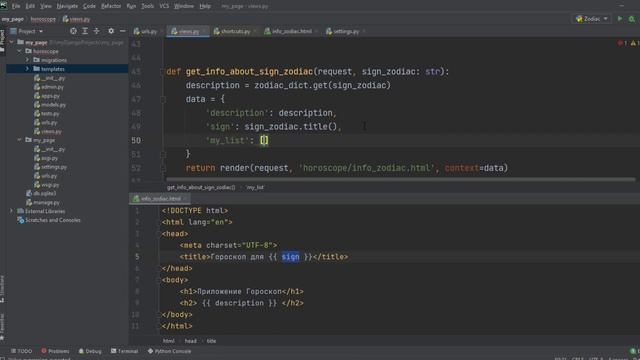
Task: Click the Collapse All icon in Project panel
Action: click(x=96, y=31)
